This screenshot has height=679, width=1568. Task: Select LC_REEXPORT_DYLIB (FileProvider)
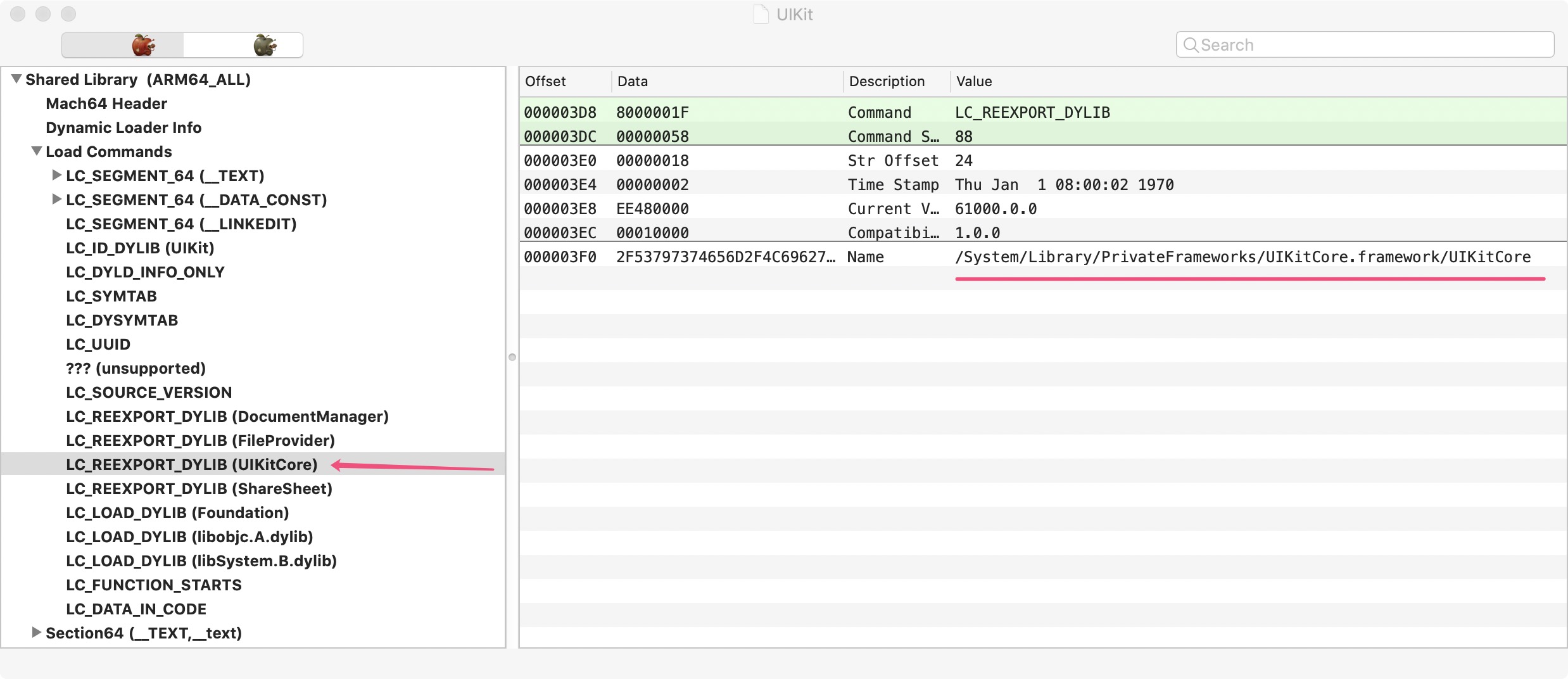200,440
